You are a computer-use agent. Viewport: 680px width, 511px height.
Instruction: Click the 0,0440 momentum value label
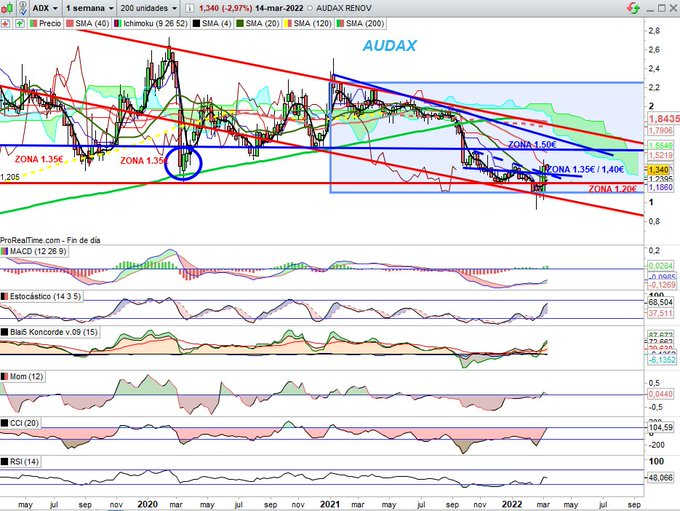(x=660, y=394)
